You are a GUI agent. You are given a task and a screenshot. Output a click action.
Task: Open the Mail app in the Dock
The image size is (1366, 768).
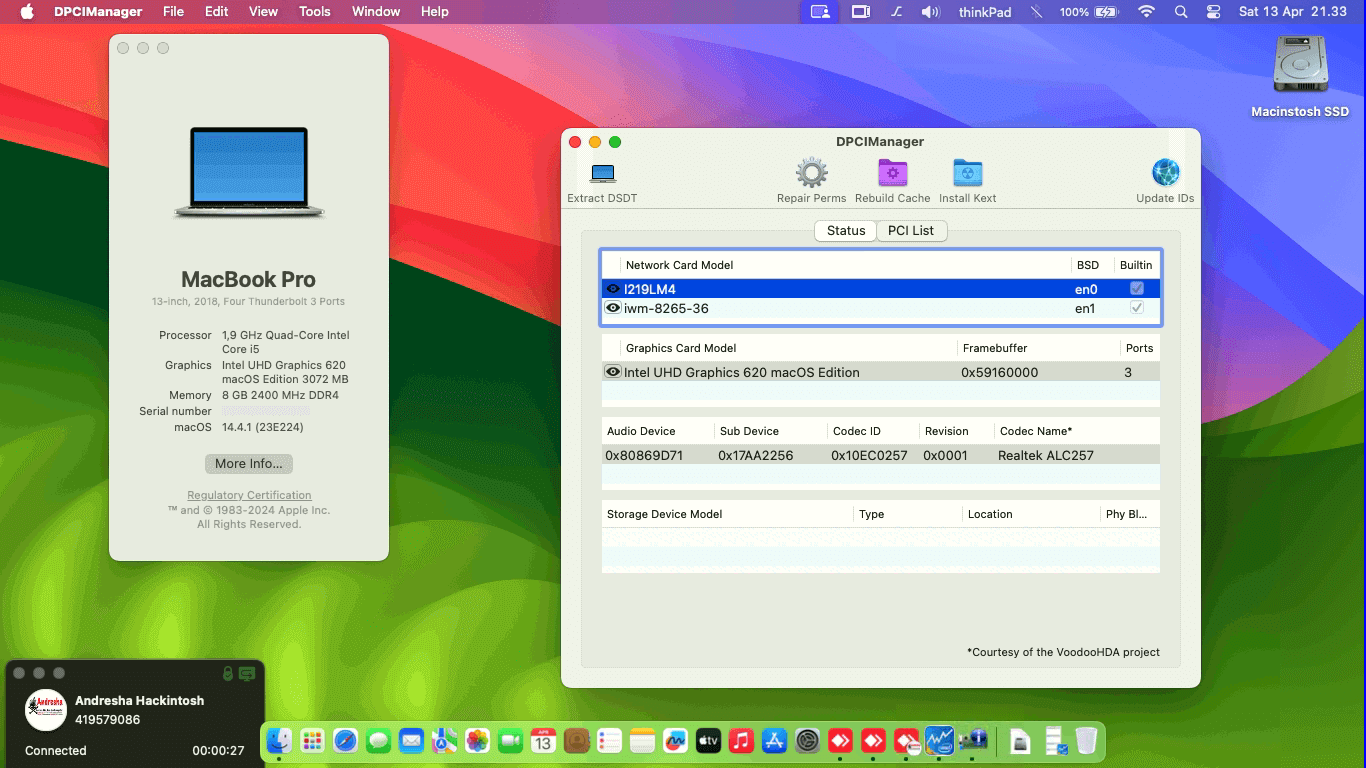411,741
